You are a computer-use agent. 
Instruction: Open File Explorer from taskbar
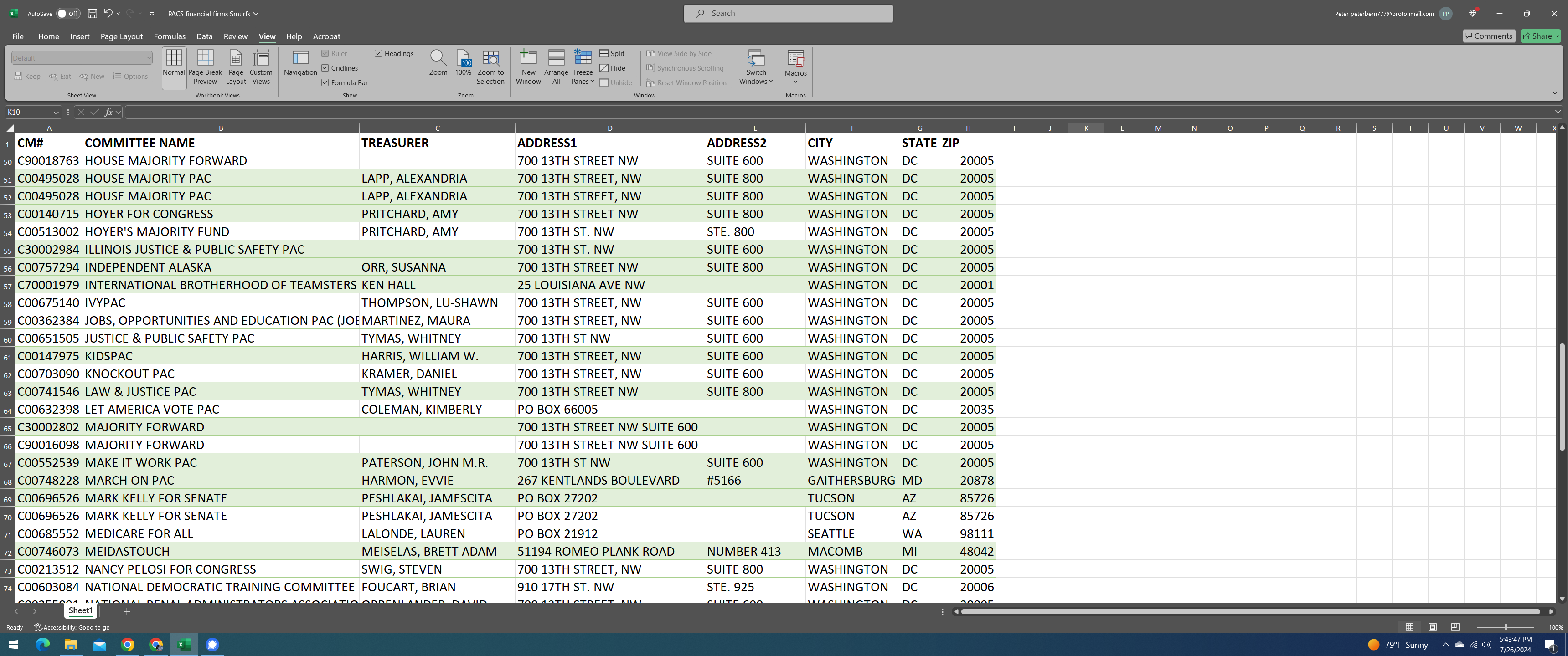pos(71,645)
